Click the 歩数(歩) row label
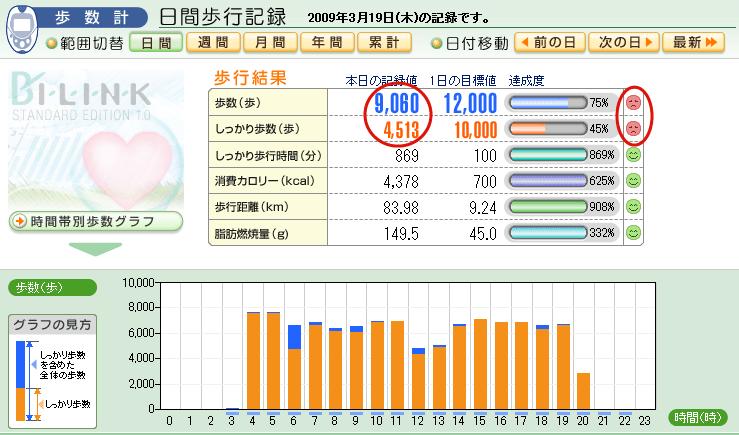 [238, 103]
